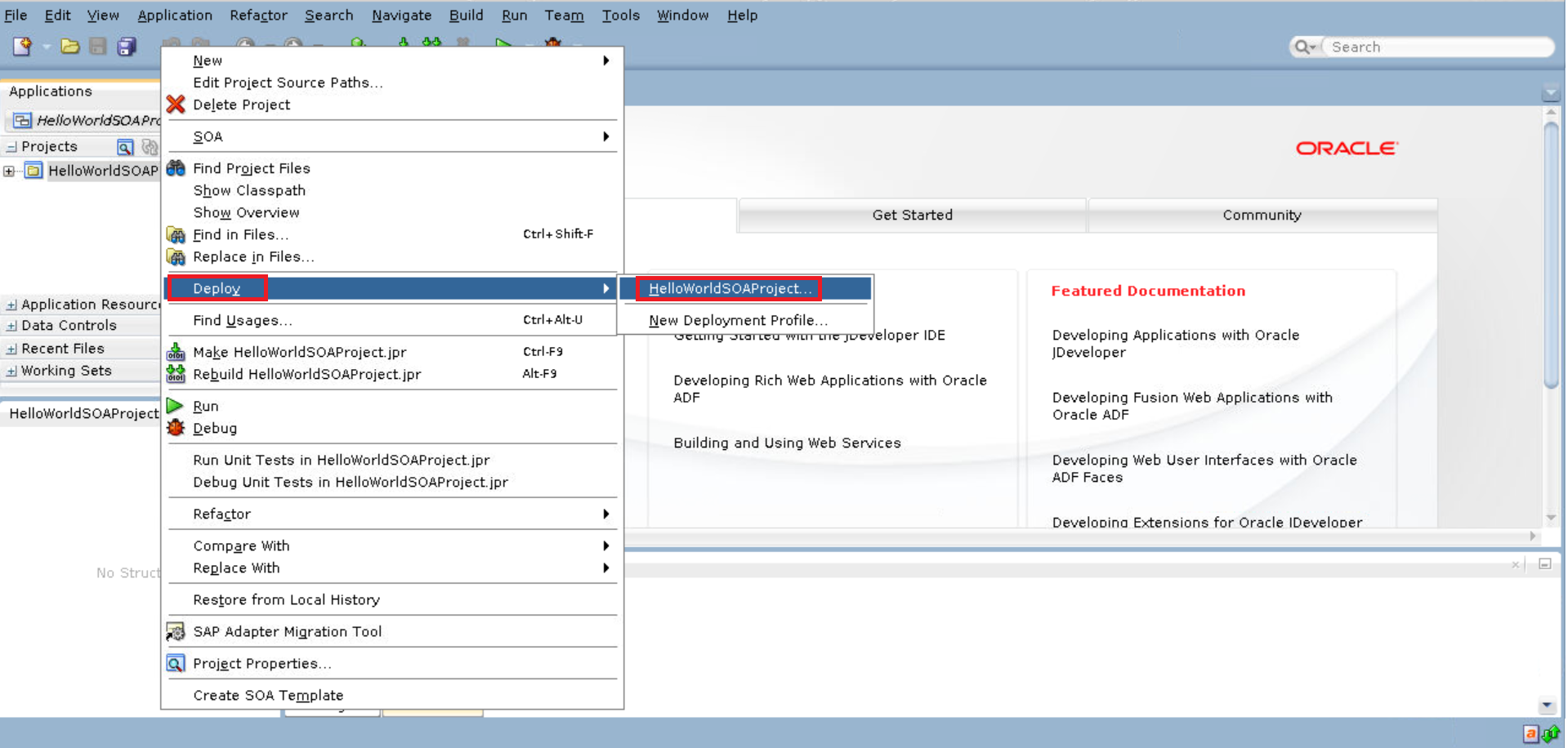
Task: Open the Compare With submenu
Action: 392,545
